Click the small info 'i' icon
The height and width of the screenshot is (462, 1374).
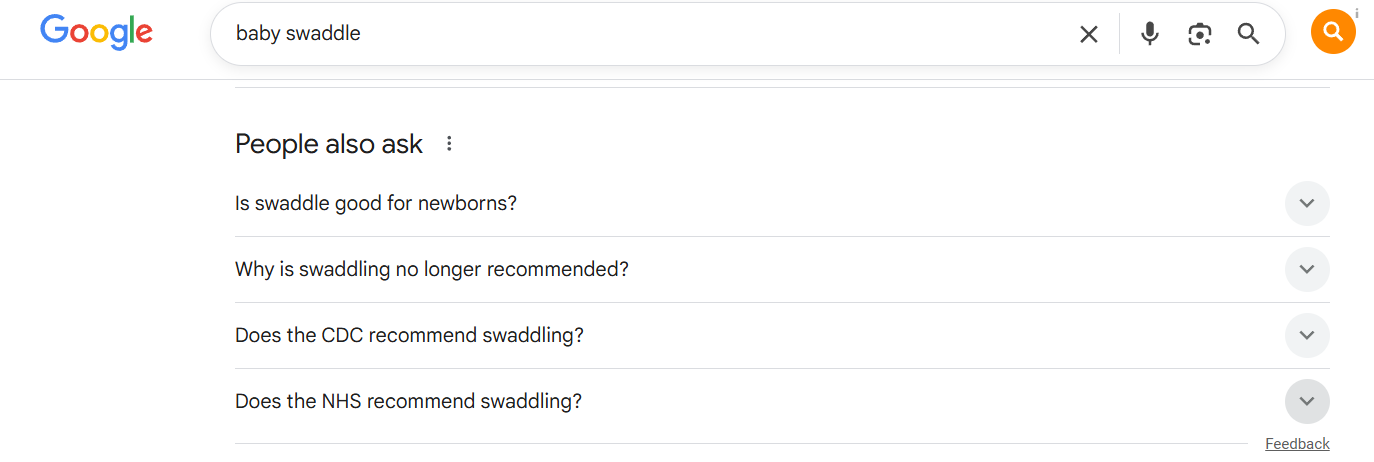tap(1357, 12)
